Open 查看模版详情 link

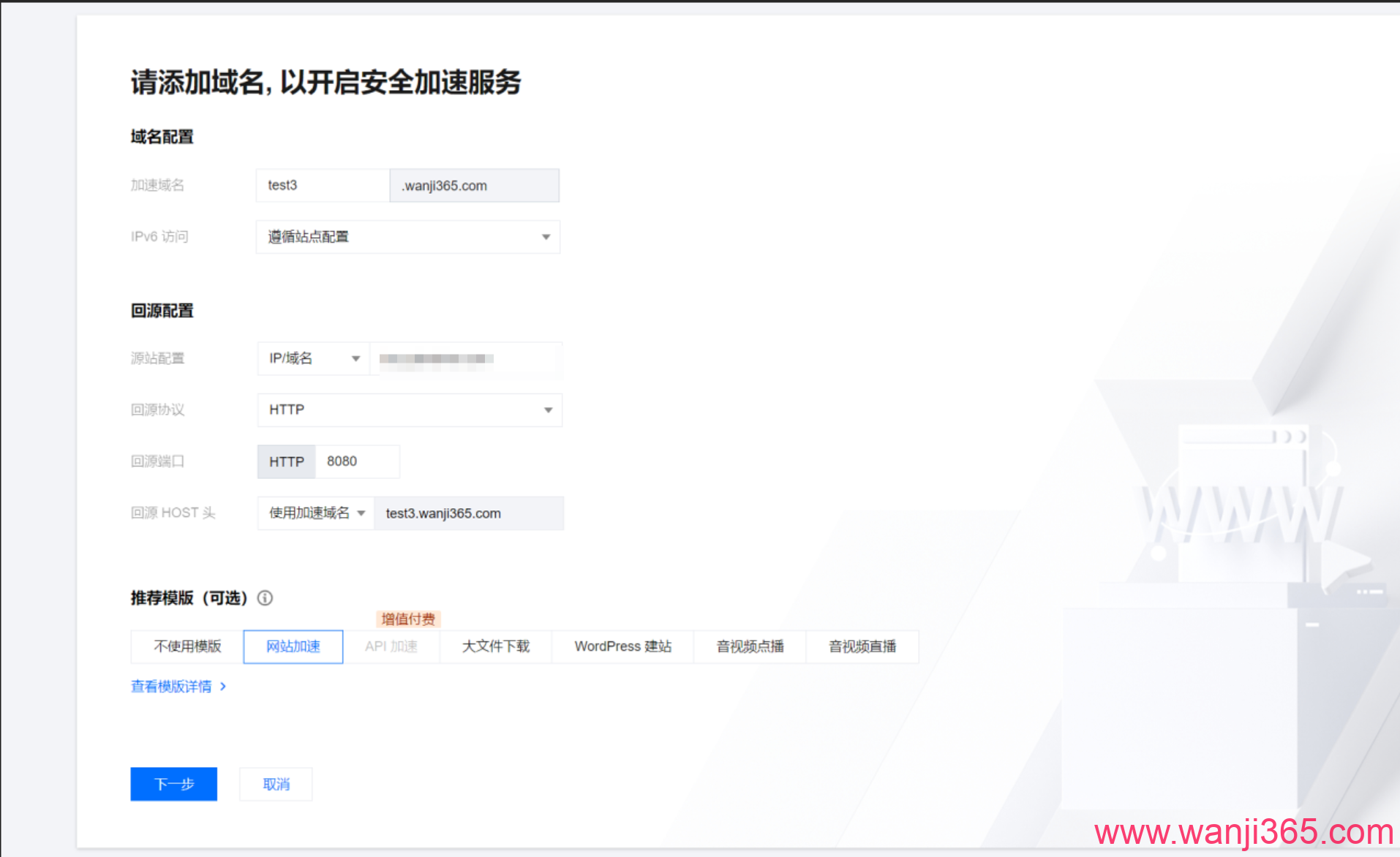(x=173, y=686)
